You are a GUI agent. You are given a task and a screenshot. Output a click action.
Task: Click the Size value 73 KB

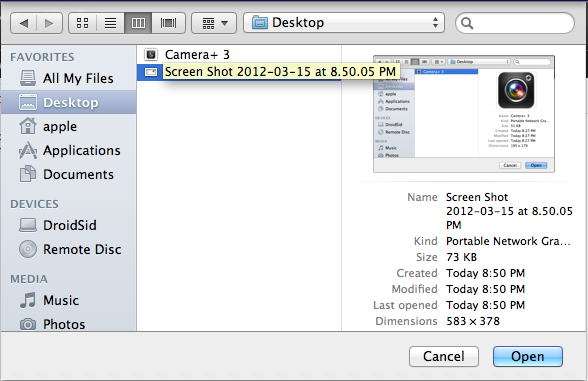(x=461, y=257)
